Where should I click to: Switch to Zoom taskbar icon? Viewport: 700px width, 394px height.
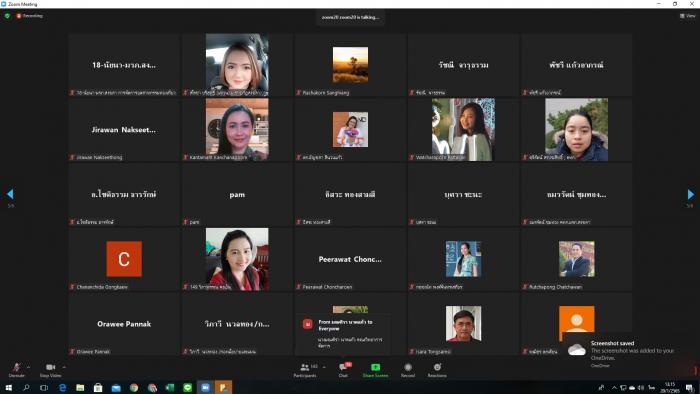[x=205, y=388]
